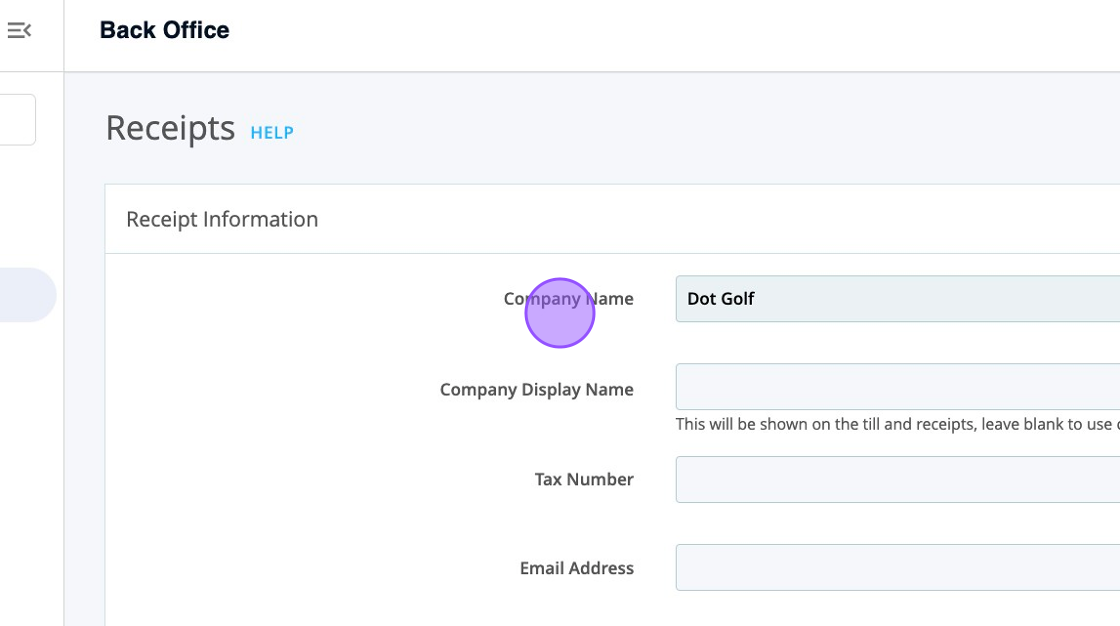Click the Dot Golf text in Company Name
Viewport: 1120px width, 626px height.
point(721,299)
